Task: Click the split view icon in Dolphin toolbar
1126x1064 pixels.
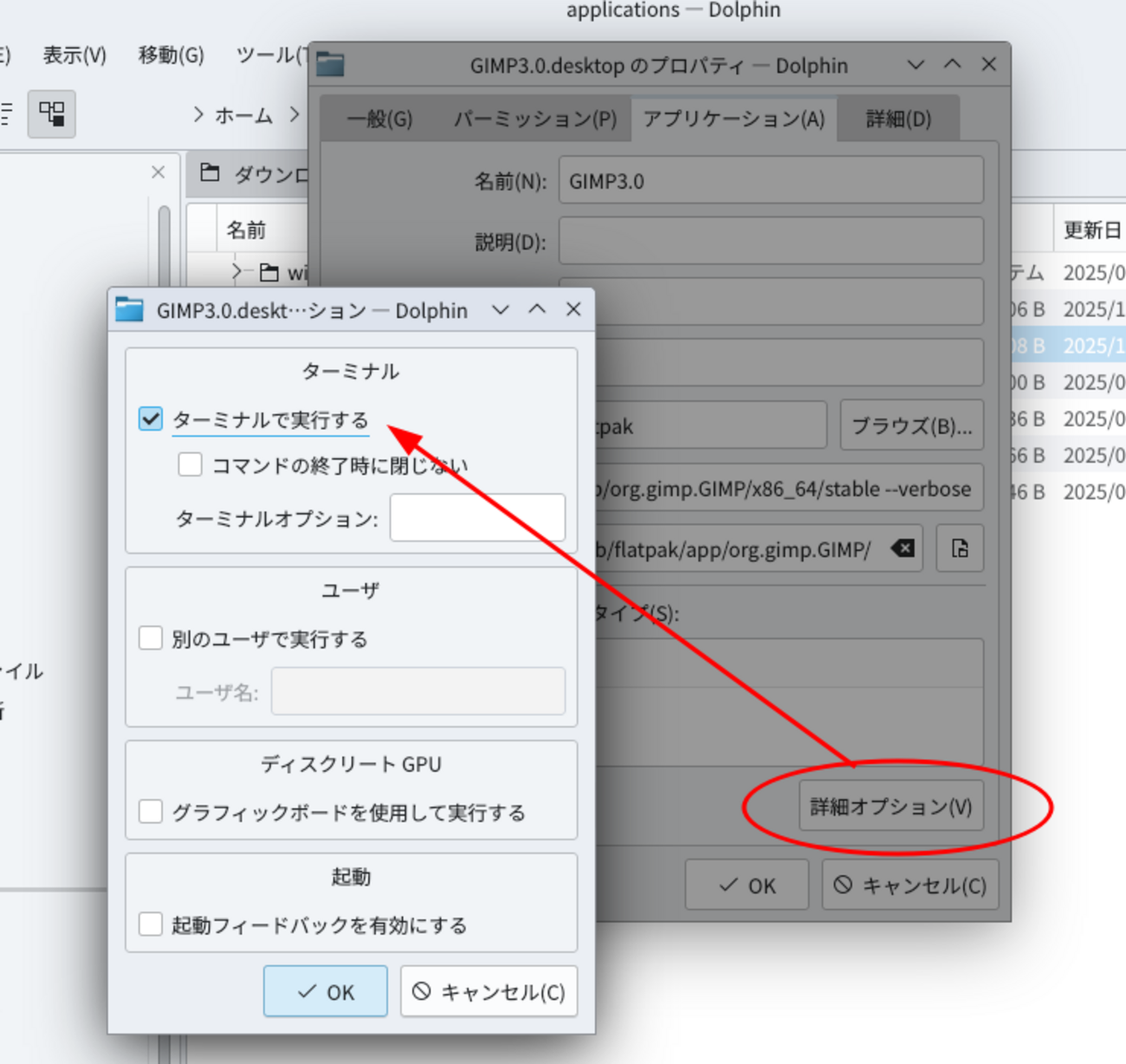Action: tap(52, 114)
